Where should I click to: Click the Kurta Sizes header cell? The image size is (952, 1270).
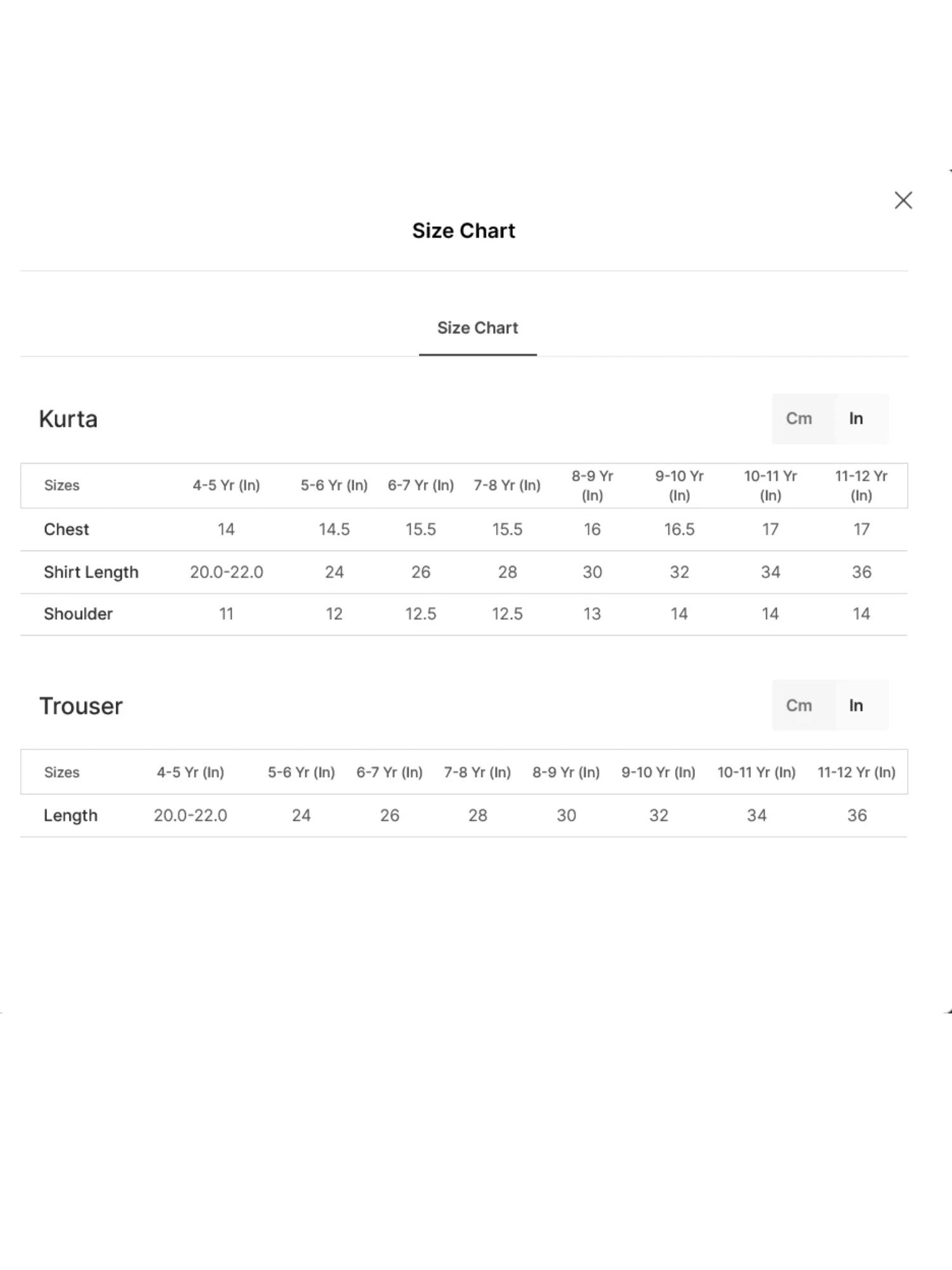tap(62, 486)
